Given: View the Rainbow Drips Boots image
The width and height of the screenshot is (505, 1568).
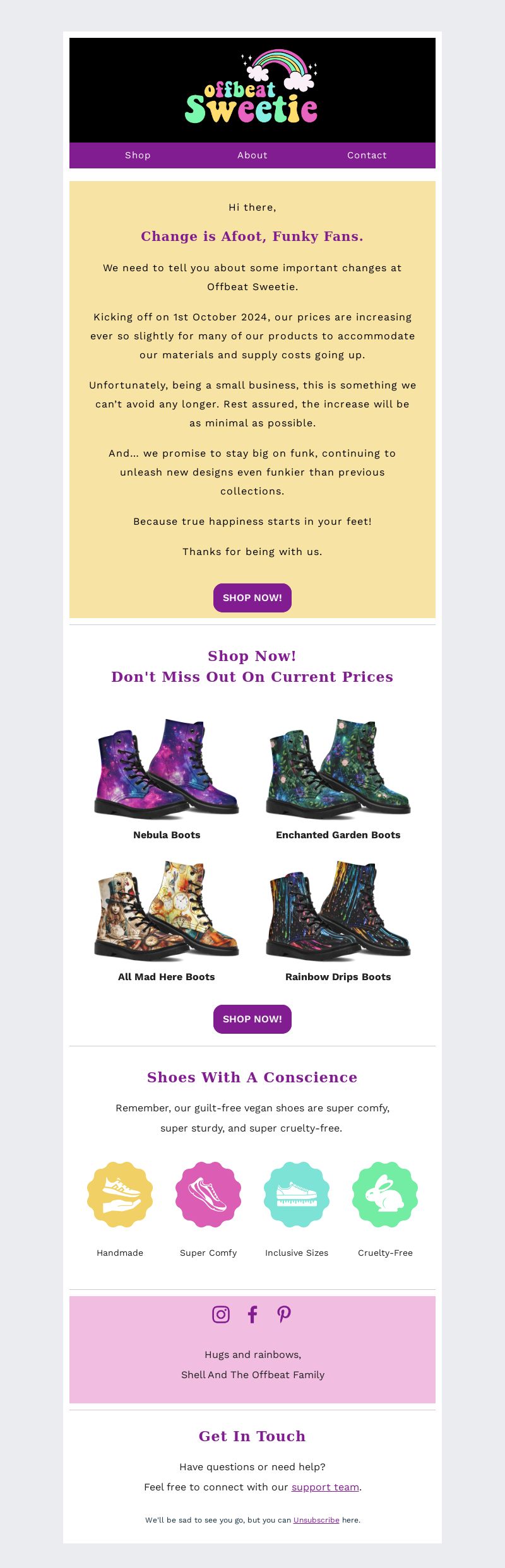Looking at the screenshot, I should coord(338,910).
